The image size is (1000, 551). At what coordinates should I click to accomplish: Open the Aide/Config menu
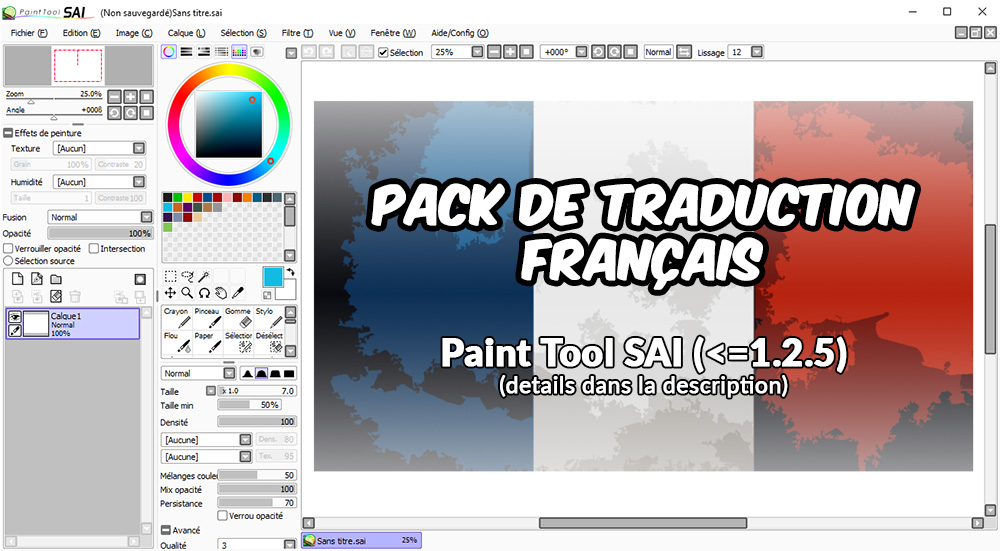click(x=459, y=33)
